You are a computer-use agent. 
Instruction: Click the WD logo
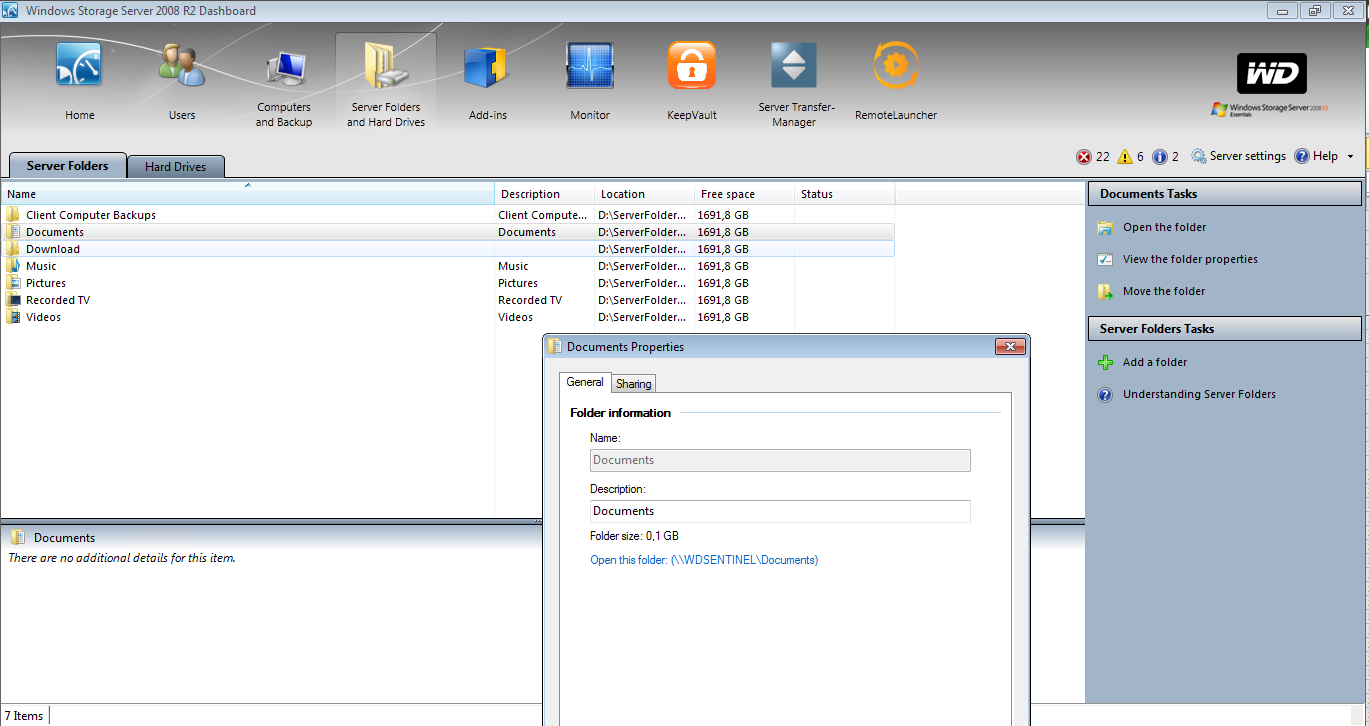pyautogui.click(x=1272, y=73)
